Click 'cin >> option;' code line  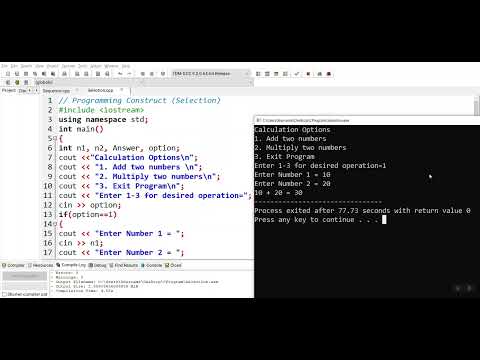[x=90, y=205]
